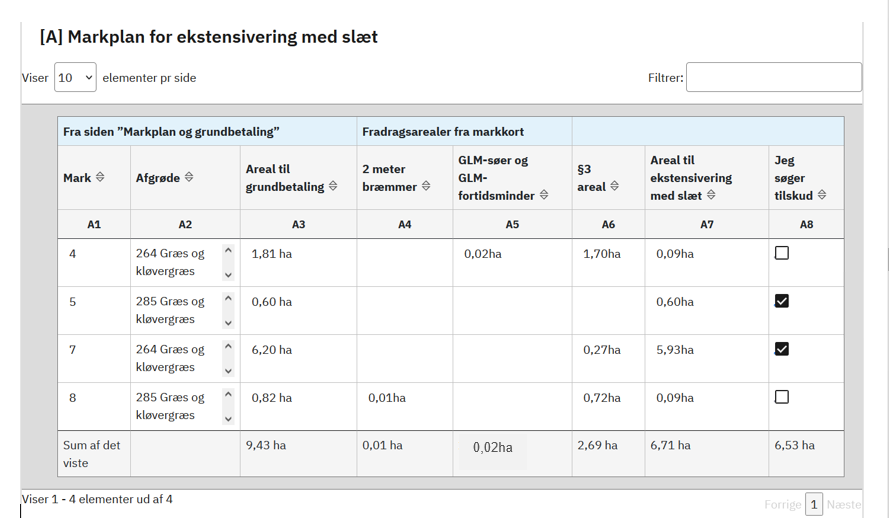Sort by Areal til grundbetaling icon
889x518 pixels.
(333, 187)
